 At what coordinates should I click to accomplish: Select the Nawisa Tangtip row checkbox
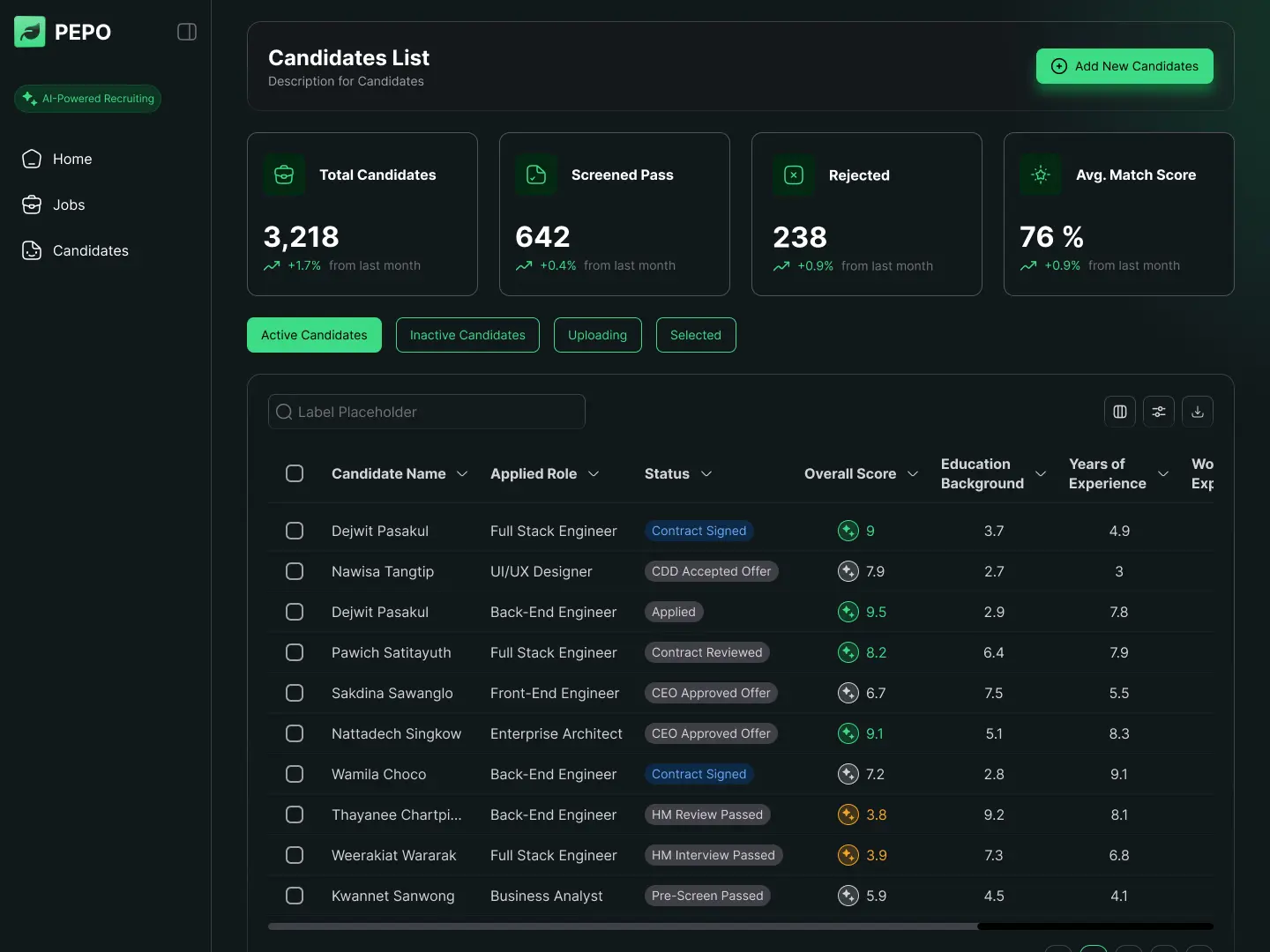tap(295, 571)
